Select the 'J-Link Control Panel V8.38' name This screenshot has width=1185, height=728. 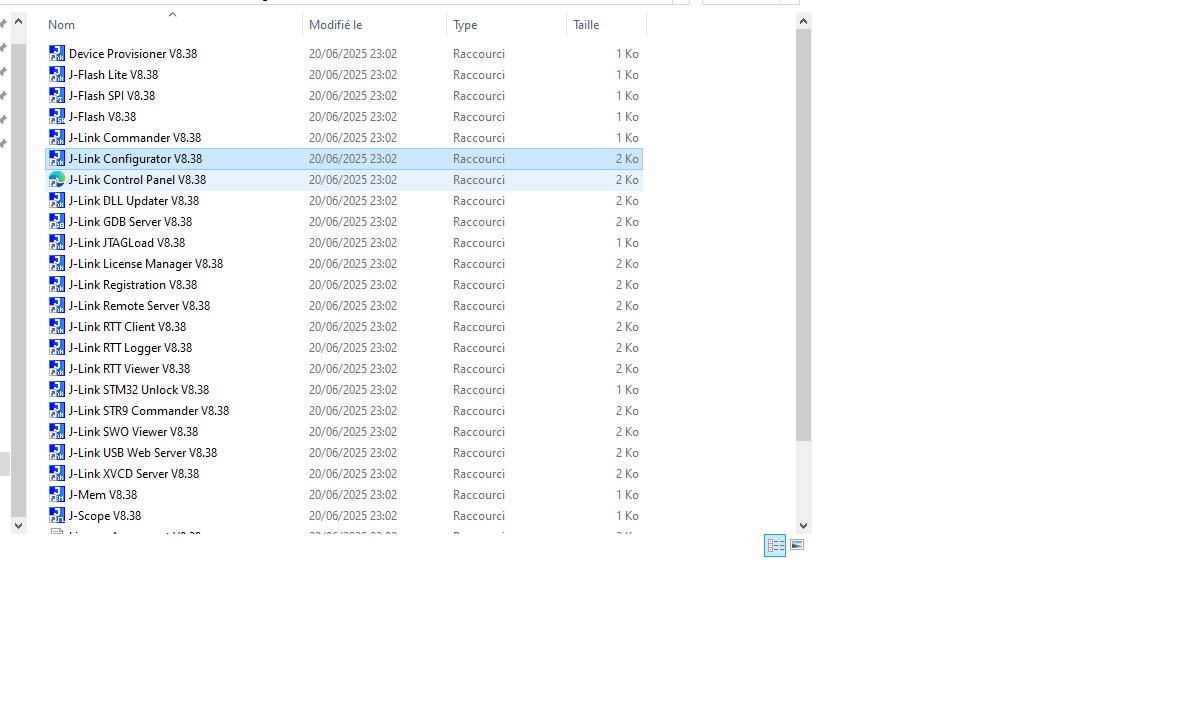pos(138,180)
